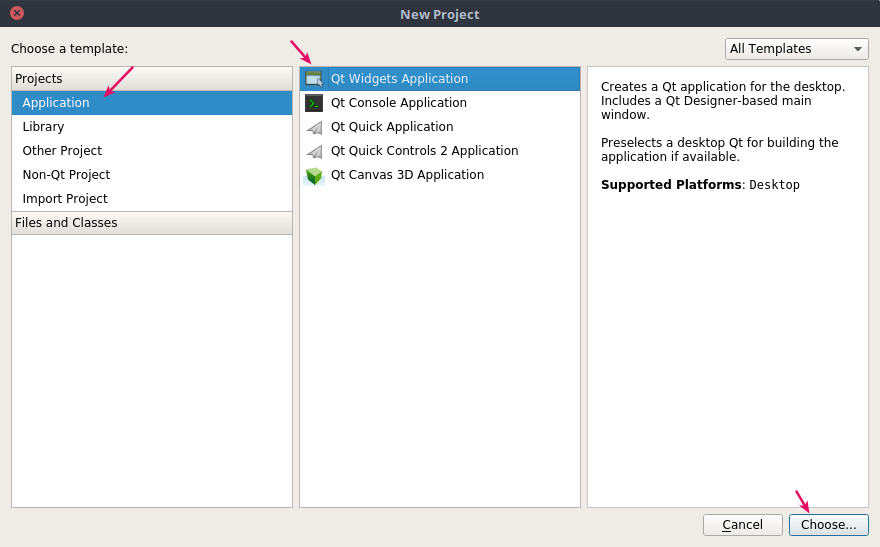Click the Files and Classes section header

(x=66, y=223)
